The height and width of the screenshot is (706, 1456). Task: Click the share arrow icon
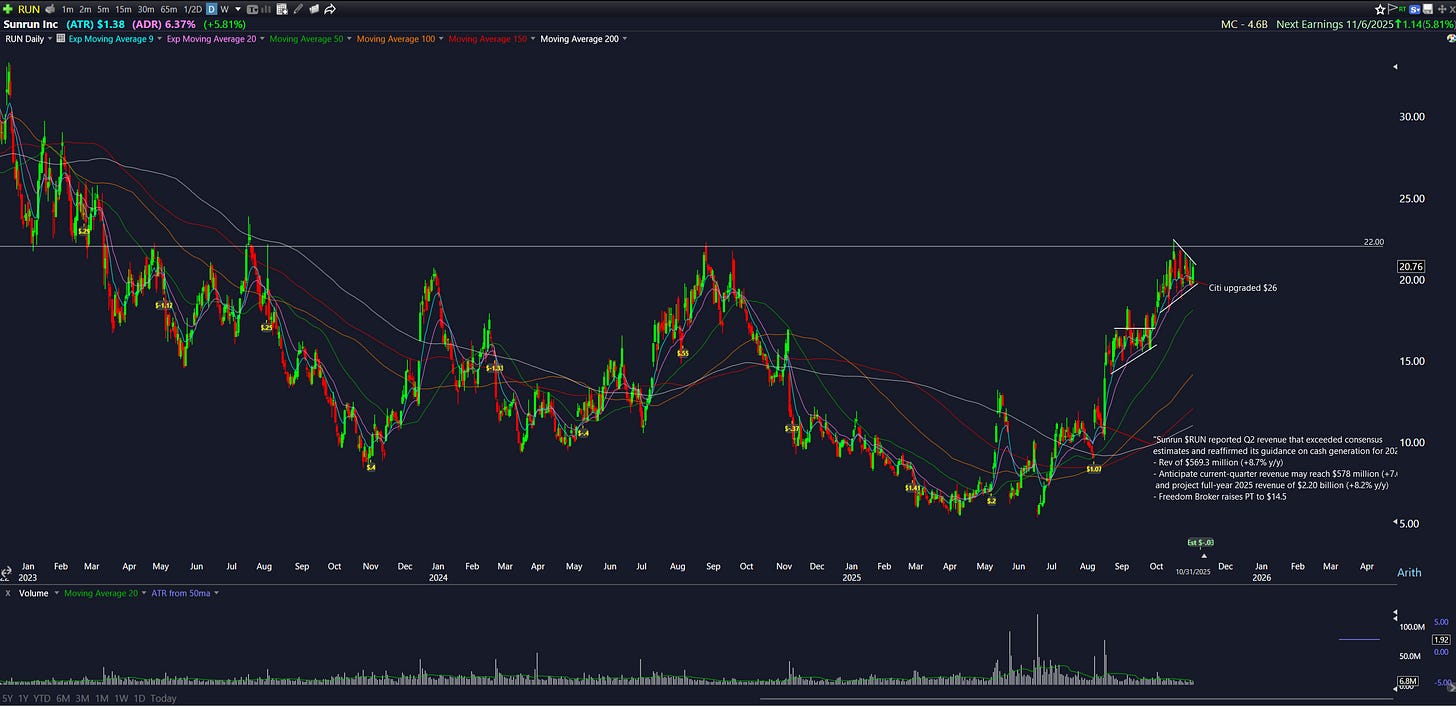pyautogui.click(x=330, y=9)
